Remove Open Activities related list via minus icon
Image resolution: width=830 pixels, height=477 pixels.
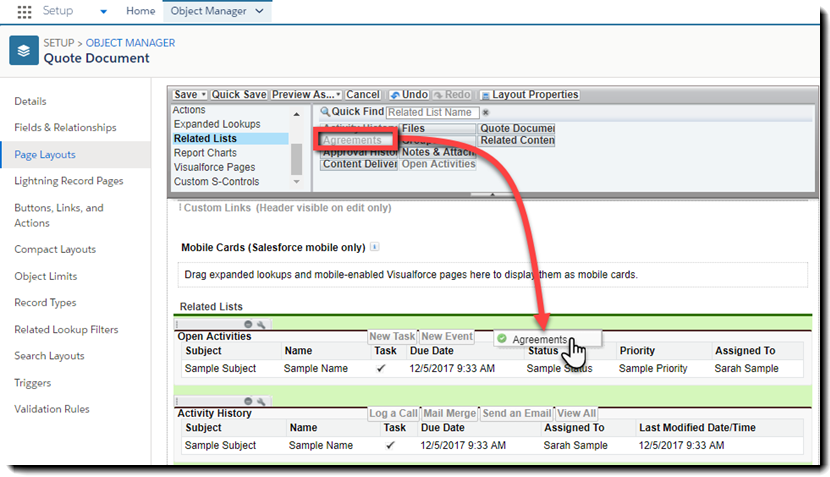248,324
